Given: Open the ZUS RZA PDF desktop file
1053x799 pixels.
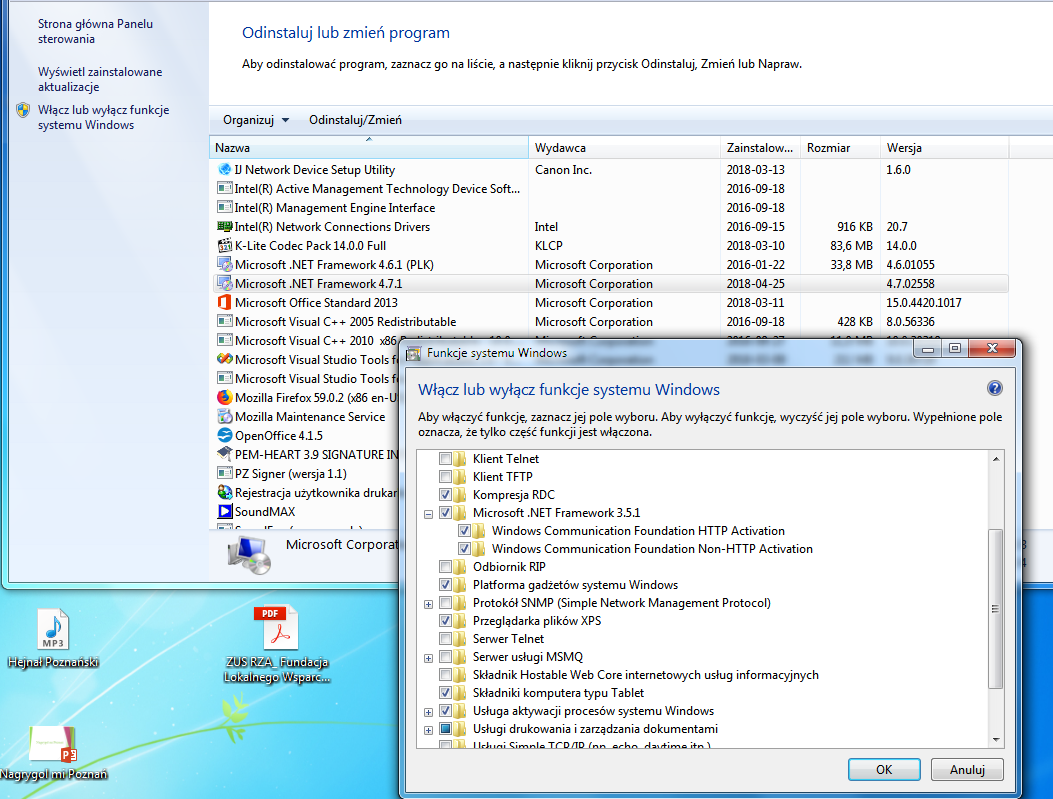Looking at the screenshot, I should (275, 629).
